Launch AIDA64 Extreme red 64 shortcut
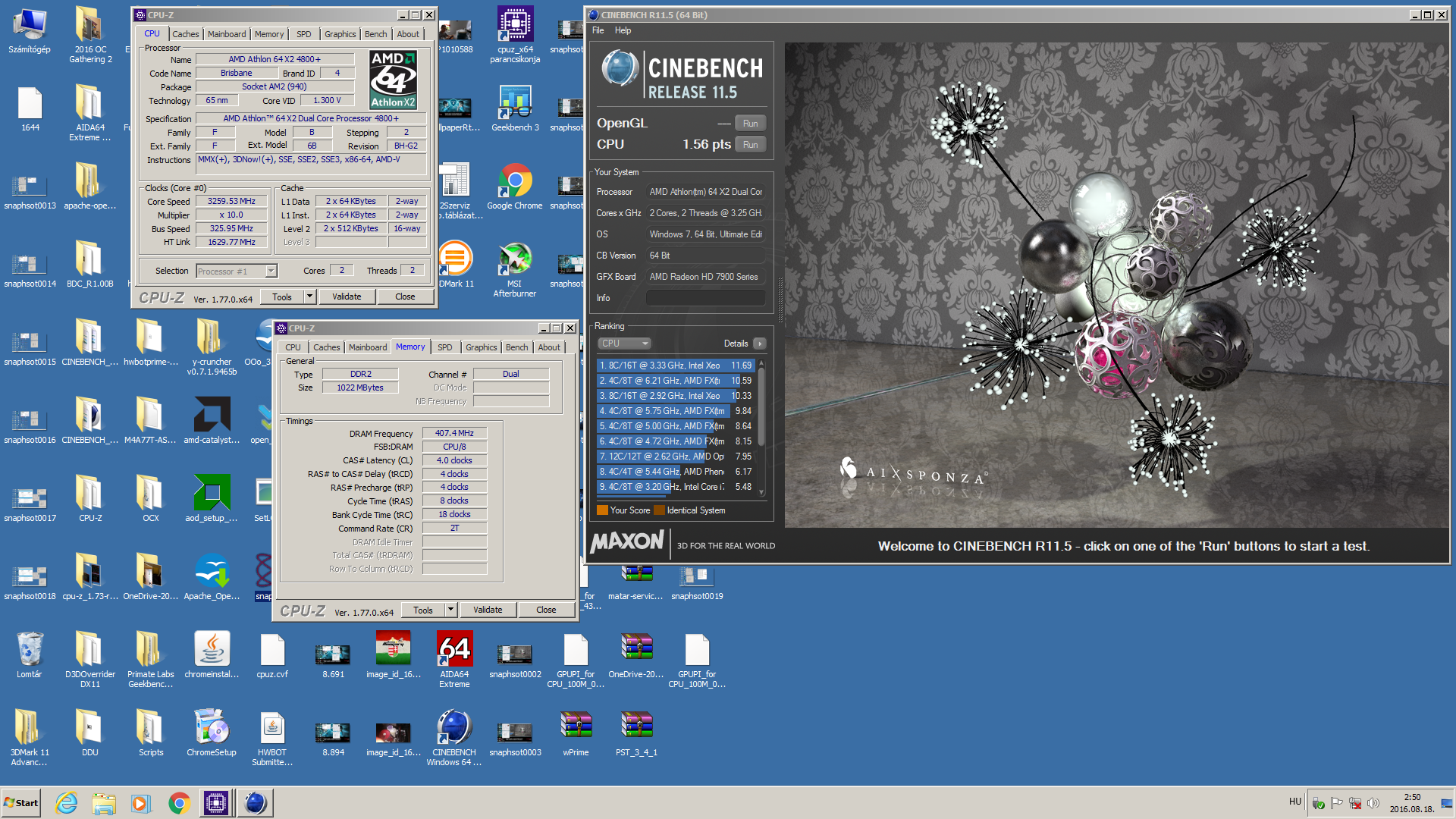Image resolution: width=1456 pixels, height=819 pixels. pyautogui.click(x=454, y=660)
